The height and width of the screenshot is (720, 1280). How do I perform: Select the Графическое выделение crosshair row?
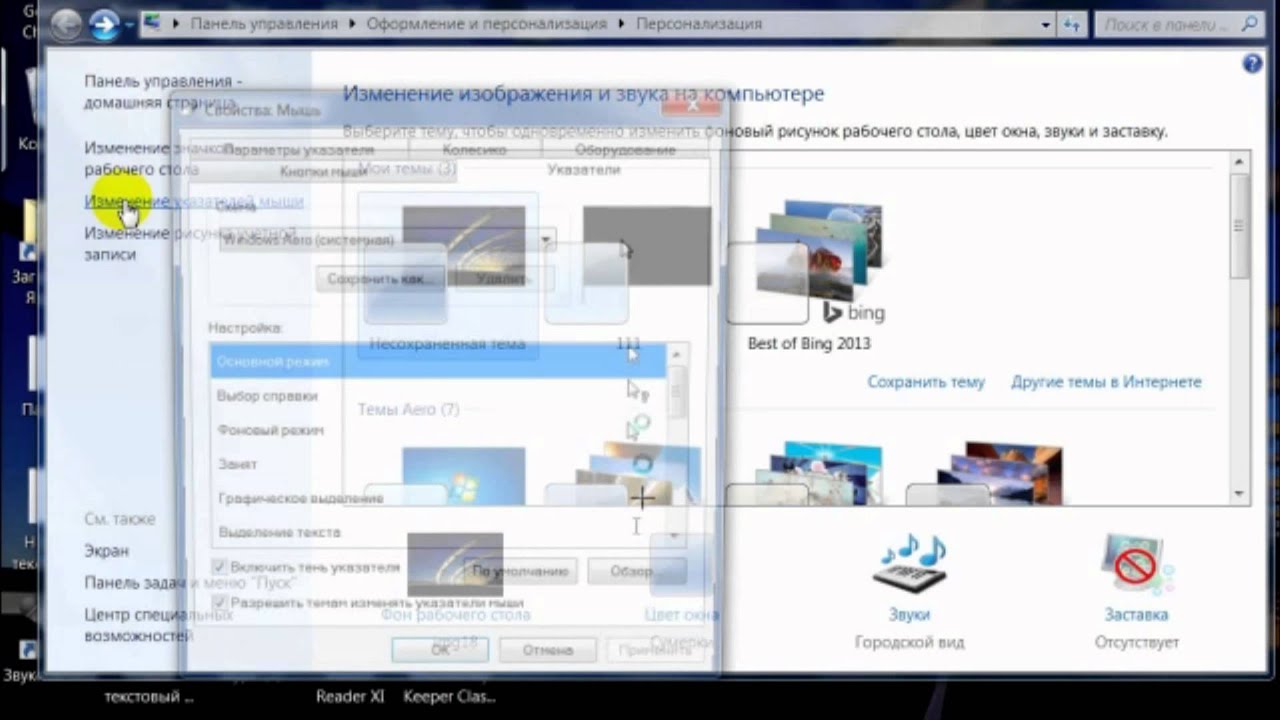click(x=438, y=497)
